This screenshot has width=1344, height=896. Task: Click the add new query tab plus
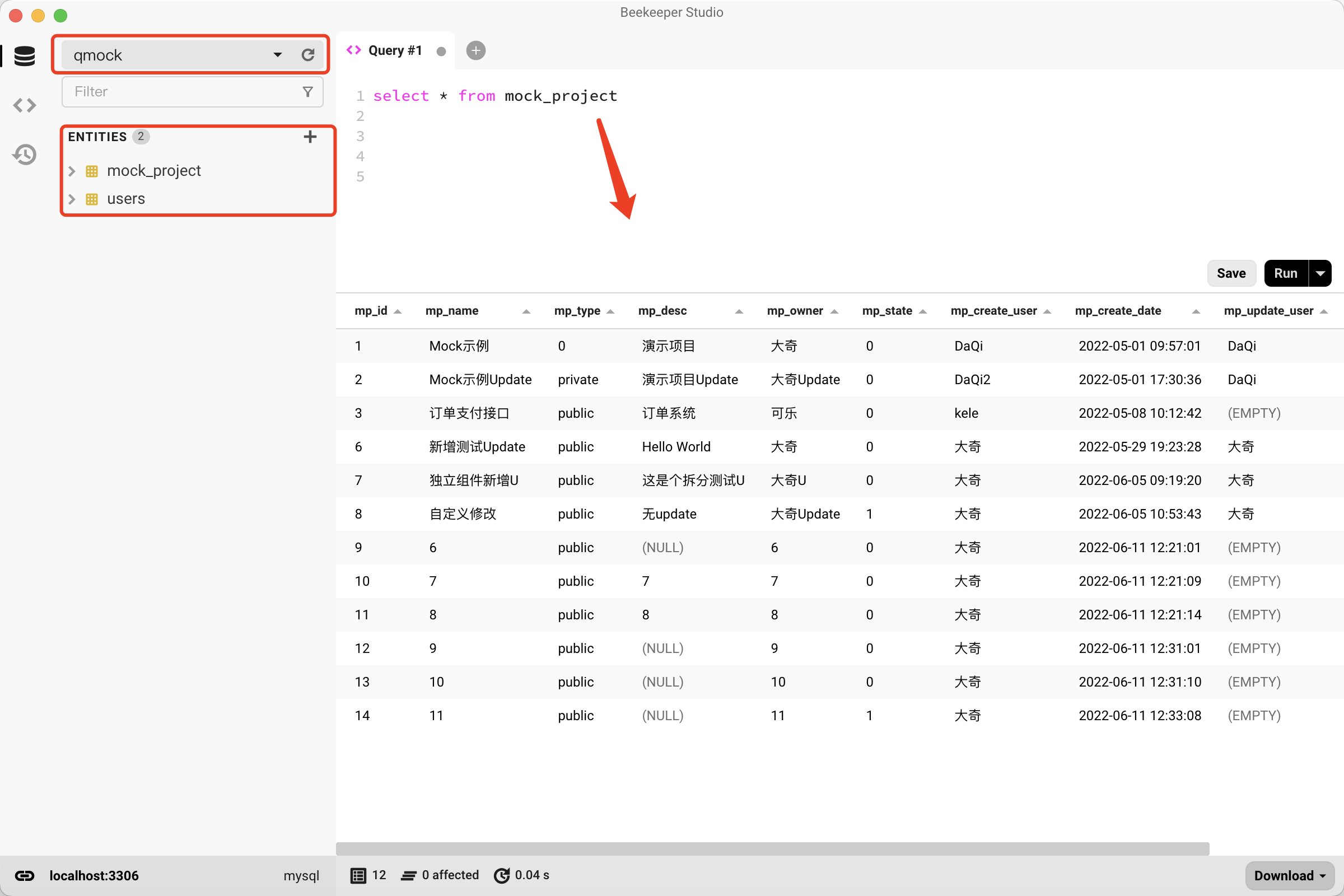pos(476,49)
